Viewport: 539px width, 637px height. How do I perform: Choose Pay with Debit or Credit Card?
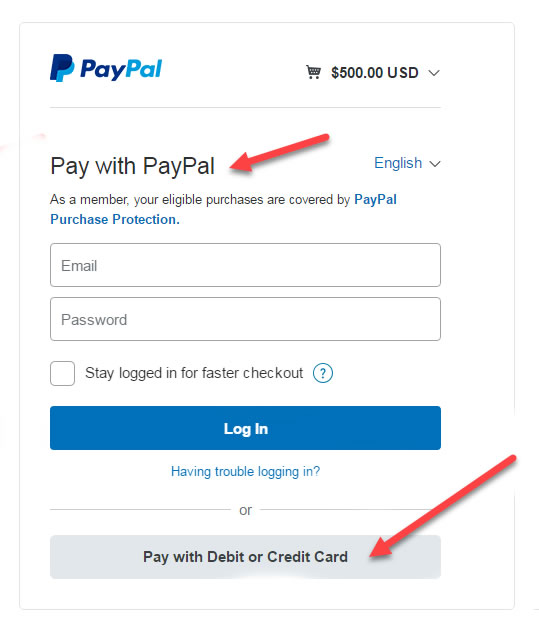(x=245, y=557)
